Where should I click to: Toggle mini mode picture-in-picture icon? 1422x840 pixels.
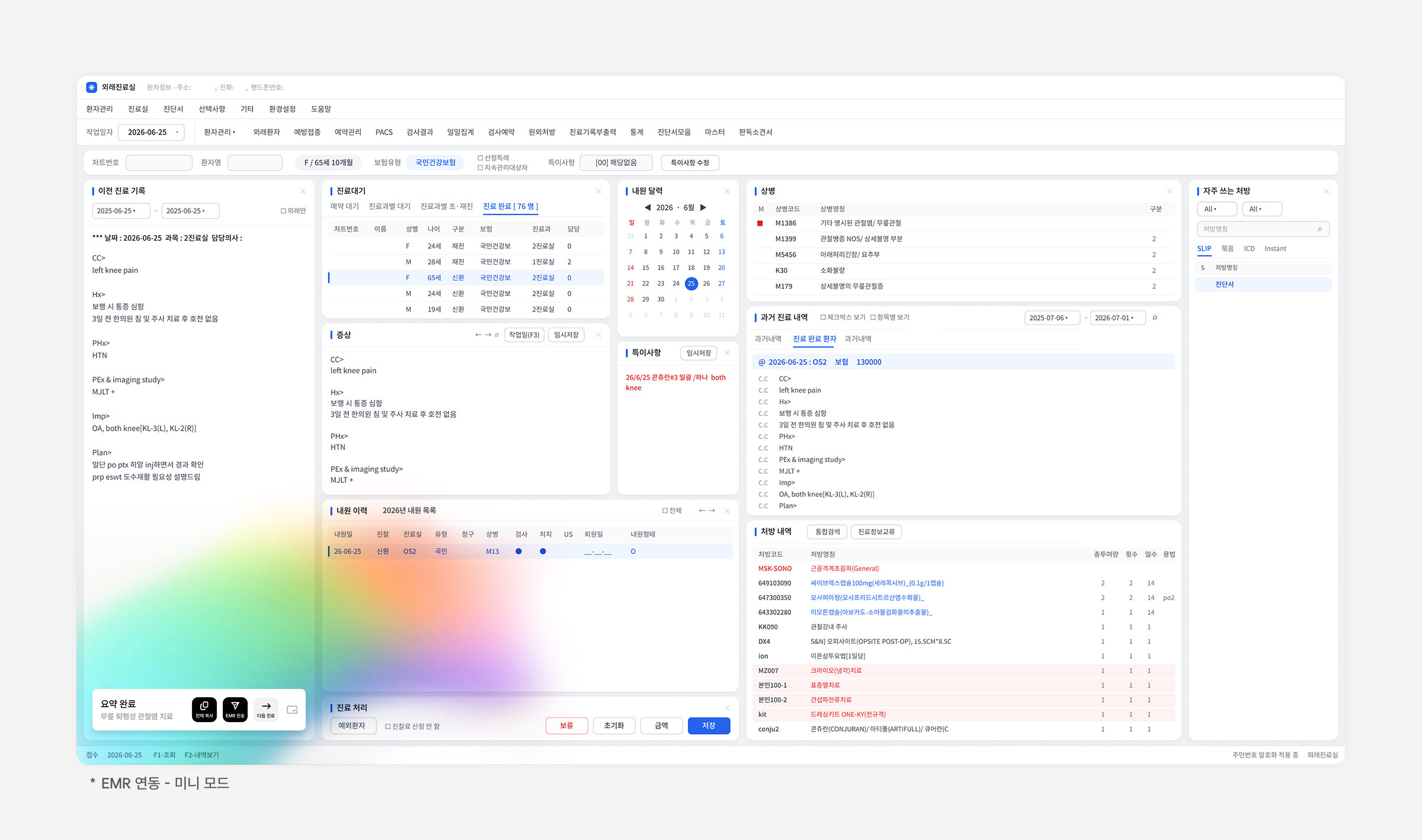tap(292, 710)
